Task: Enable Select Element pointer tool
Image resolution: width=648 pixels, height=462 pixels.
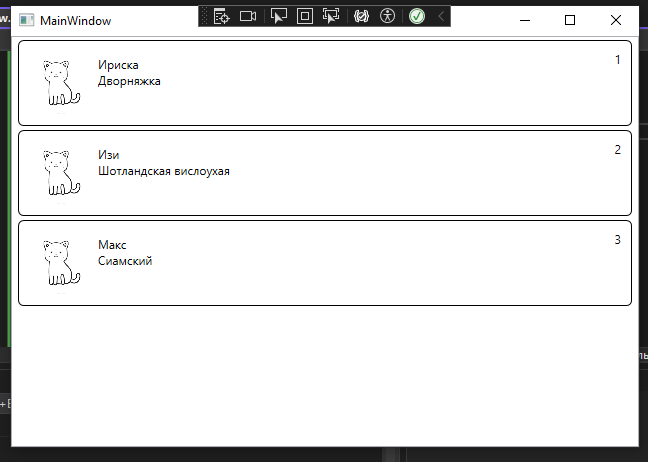Action: 279,16
